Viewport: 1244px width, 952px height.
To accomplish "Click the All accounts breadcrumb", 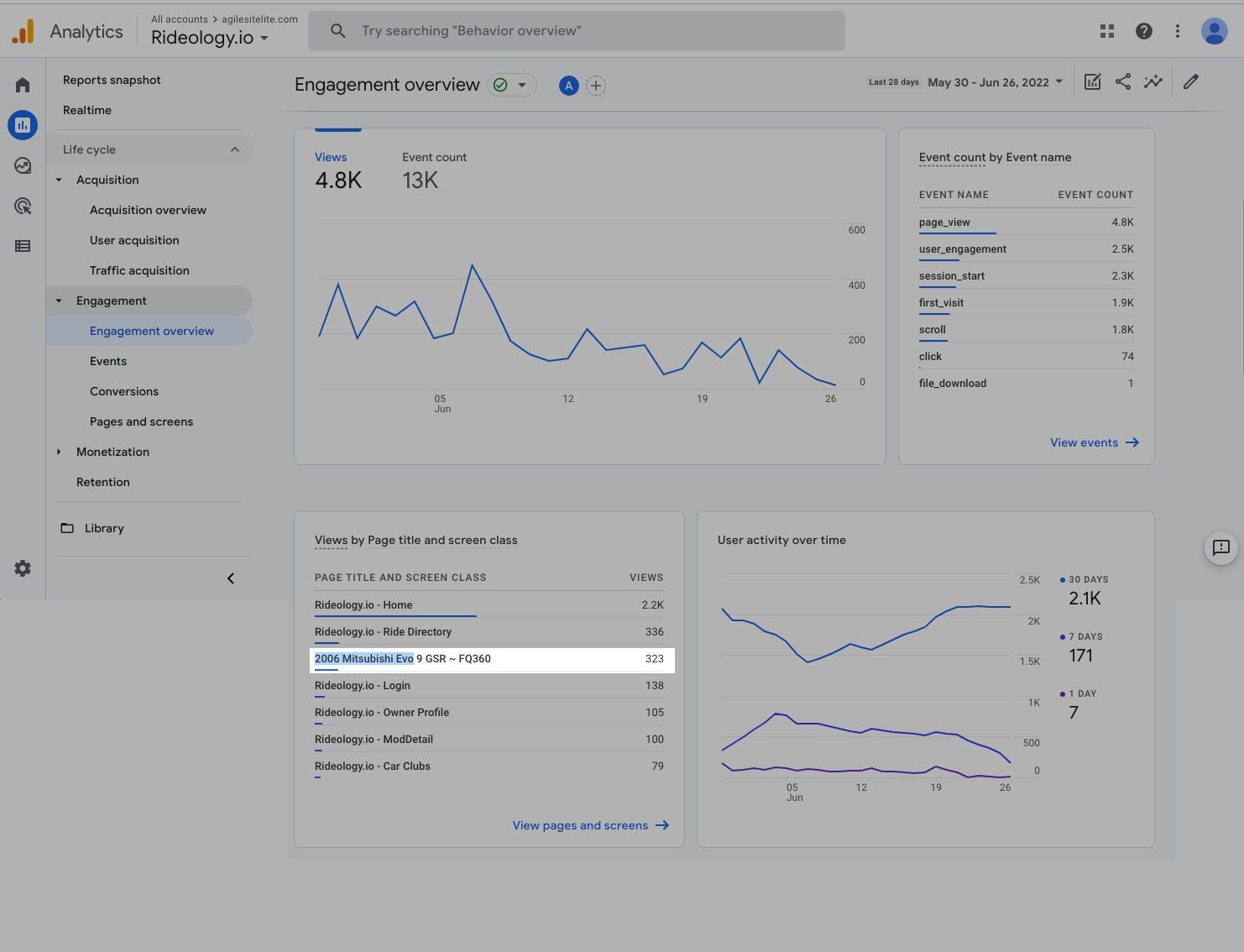I will pos(180,19).
